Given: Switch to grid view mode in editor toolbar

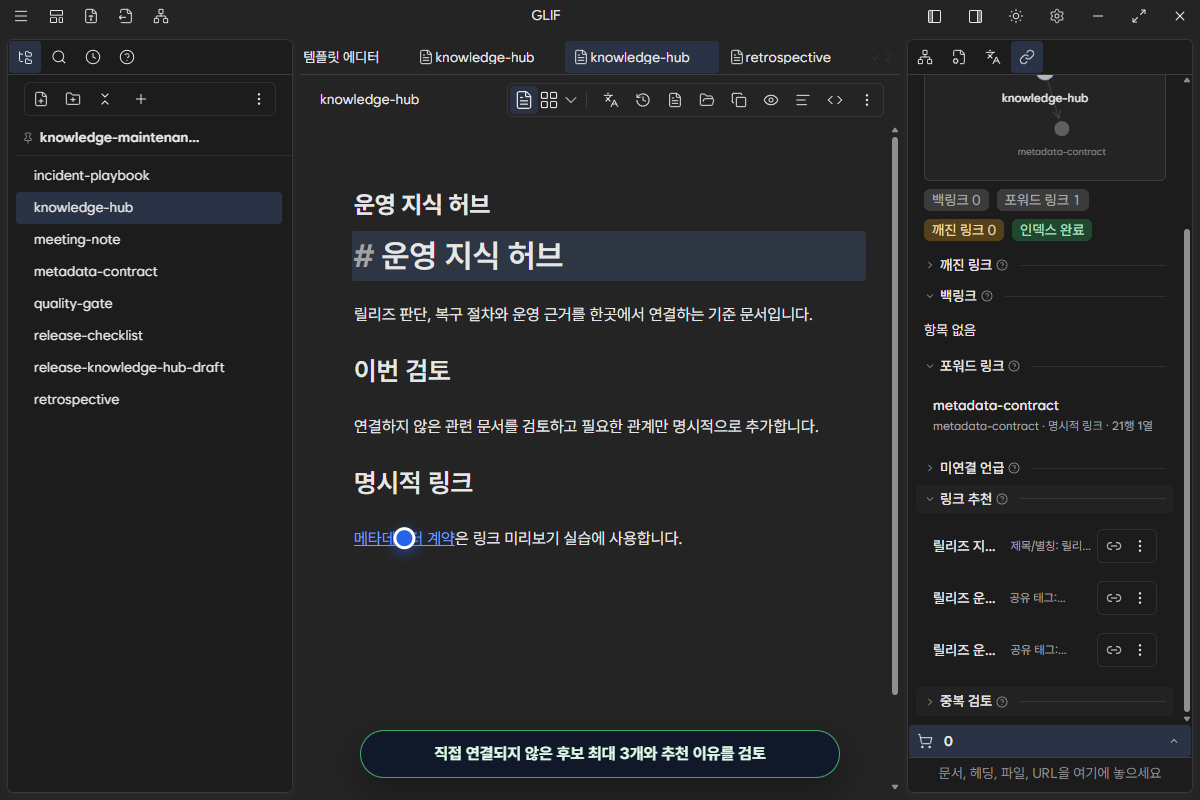Looking at the screenshot, I should tap(549, 100).
